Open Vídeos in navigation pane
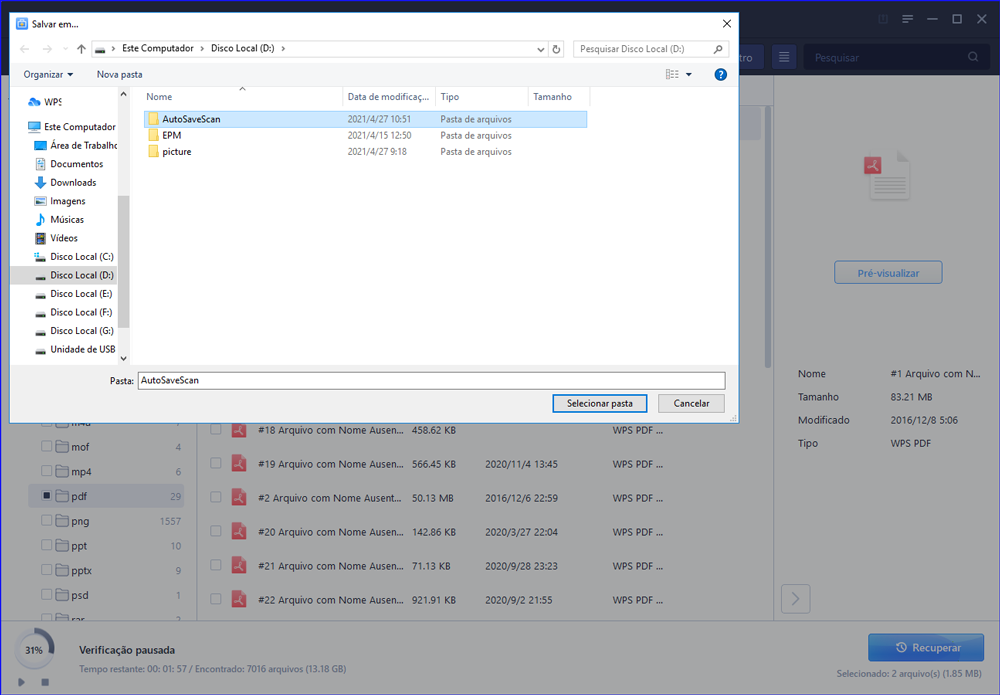 pos(56,238)
